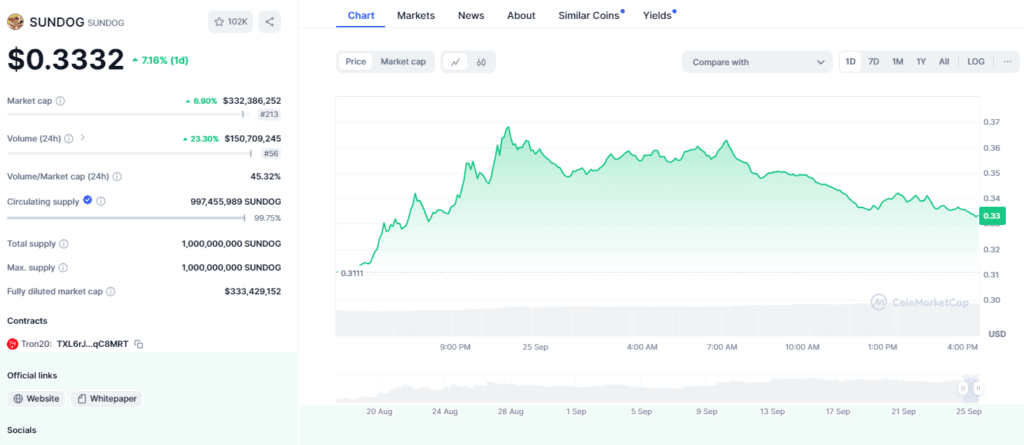Click the #56 volume rank badge
Viewport: 1024px width, 445px height.
point(271,153)
